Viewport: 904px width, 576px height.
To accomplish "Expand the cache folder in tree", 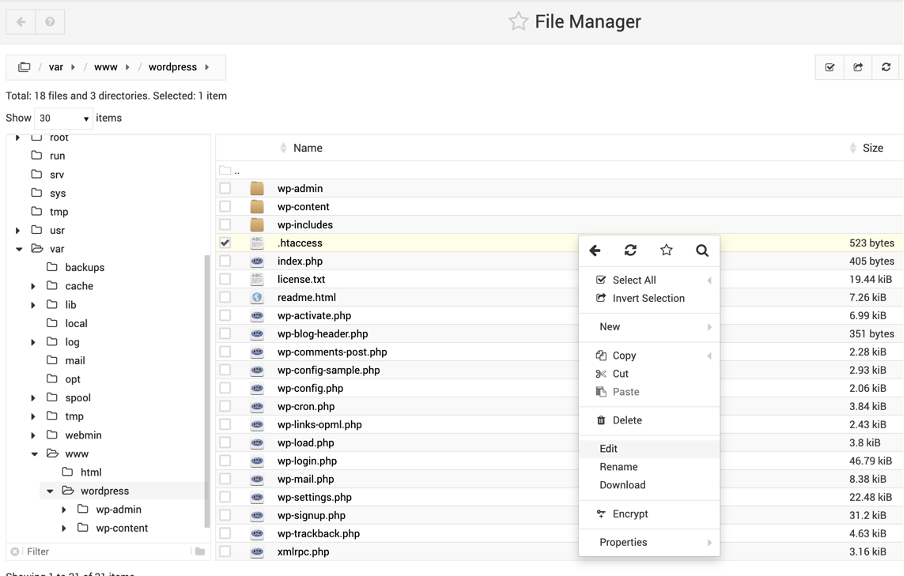I will click(x=33, y=287).
